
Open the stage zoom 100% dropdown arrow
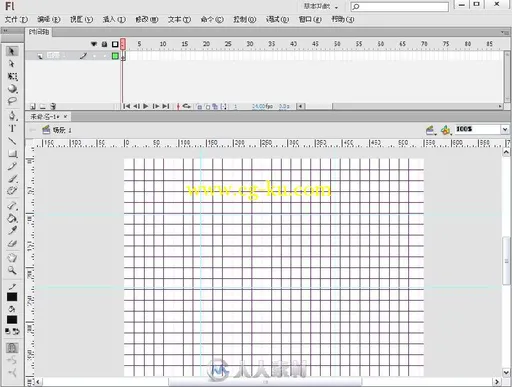click(x=505, y=129)
